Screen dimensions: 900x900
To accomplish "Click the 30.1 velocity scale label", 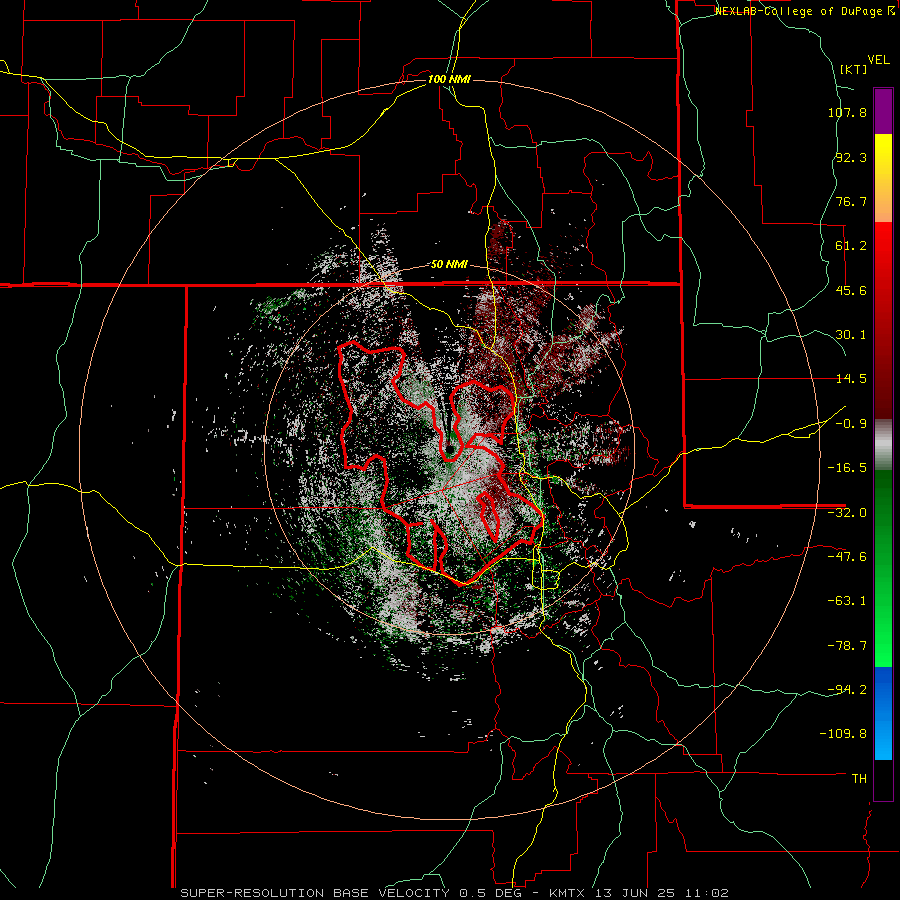I will coord(851,335).
